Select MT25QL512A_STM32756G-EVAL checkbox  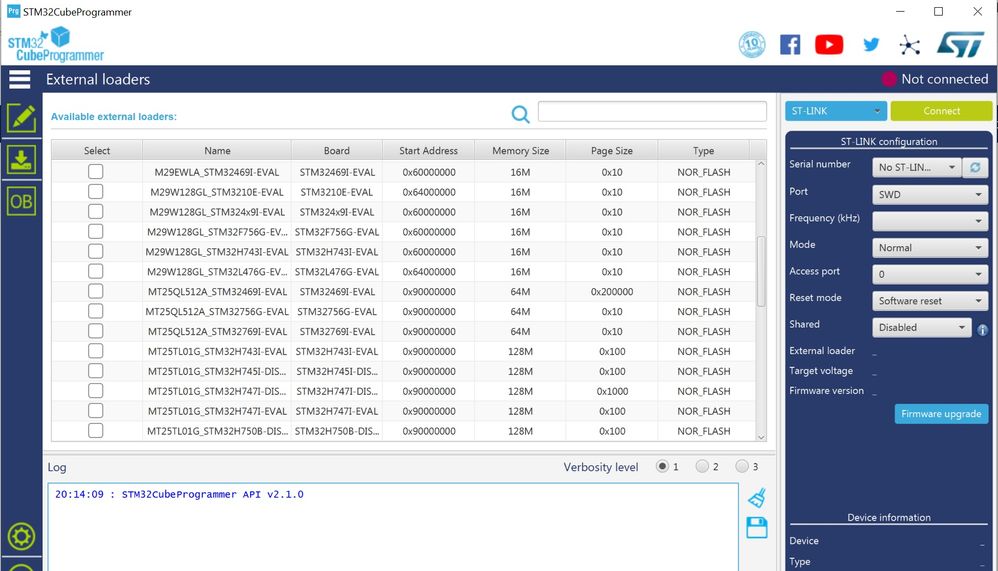click(95, 311)
